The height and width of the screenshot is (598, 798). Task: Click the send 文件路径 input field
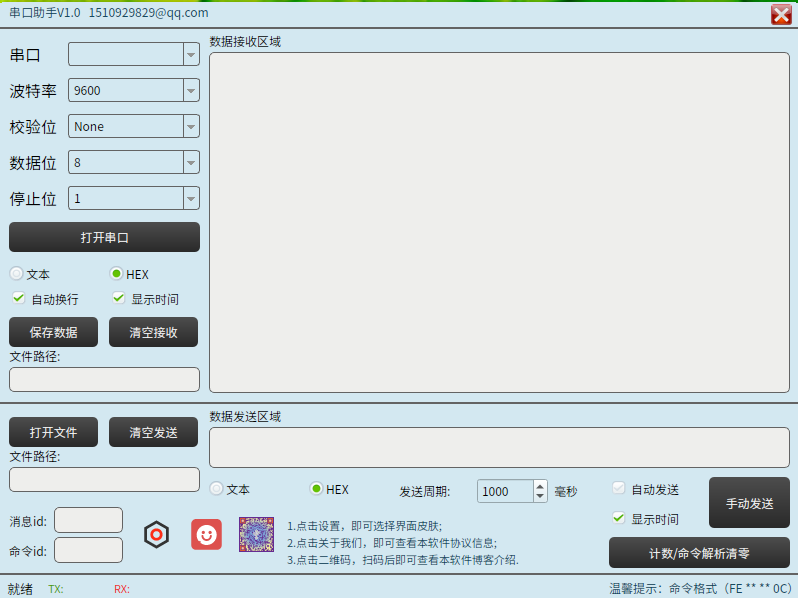(x=104, y=479)
